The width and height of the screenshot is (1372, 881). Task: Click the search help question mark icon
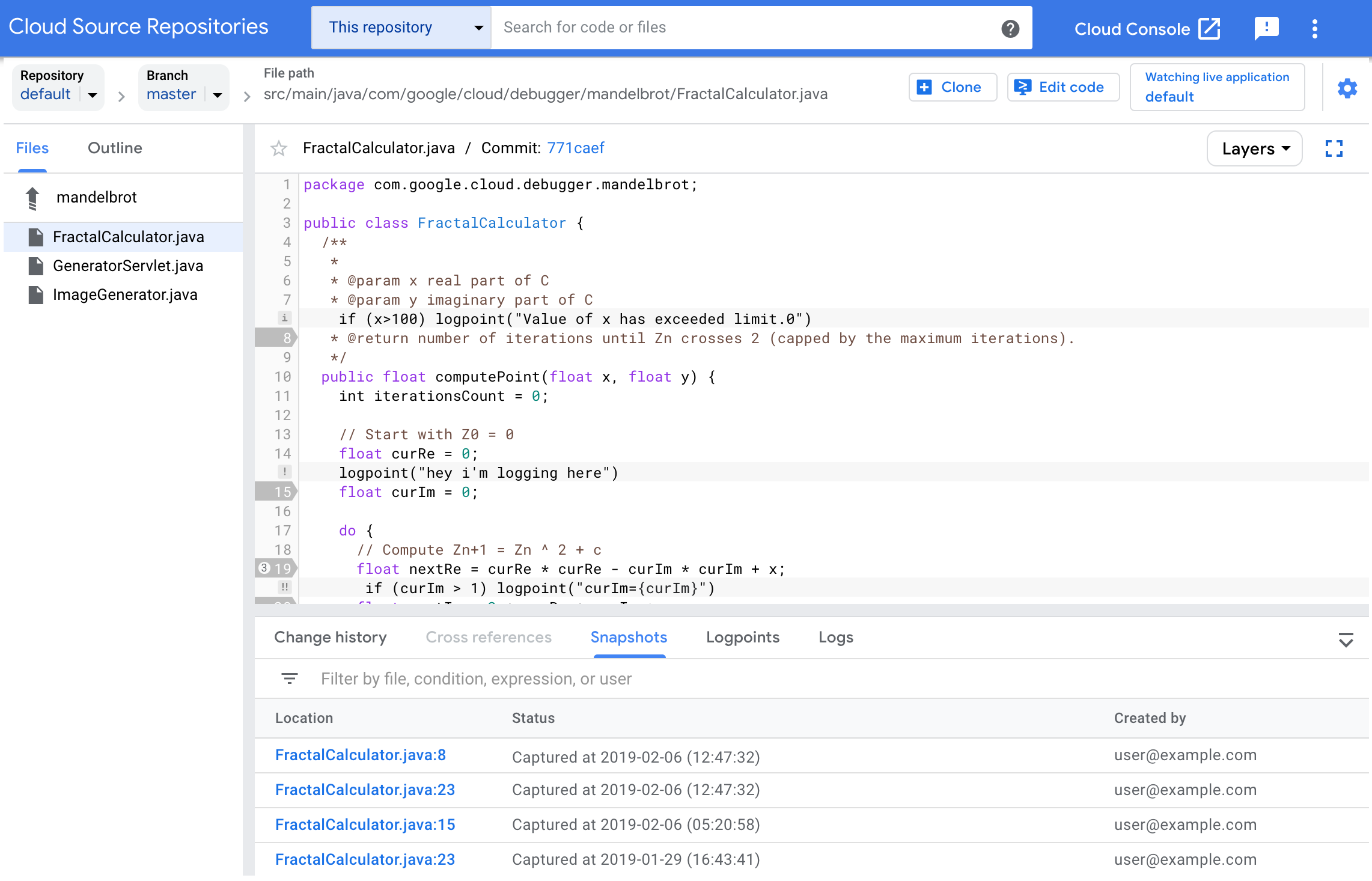[1010, 28]
